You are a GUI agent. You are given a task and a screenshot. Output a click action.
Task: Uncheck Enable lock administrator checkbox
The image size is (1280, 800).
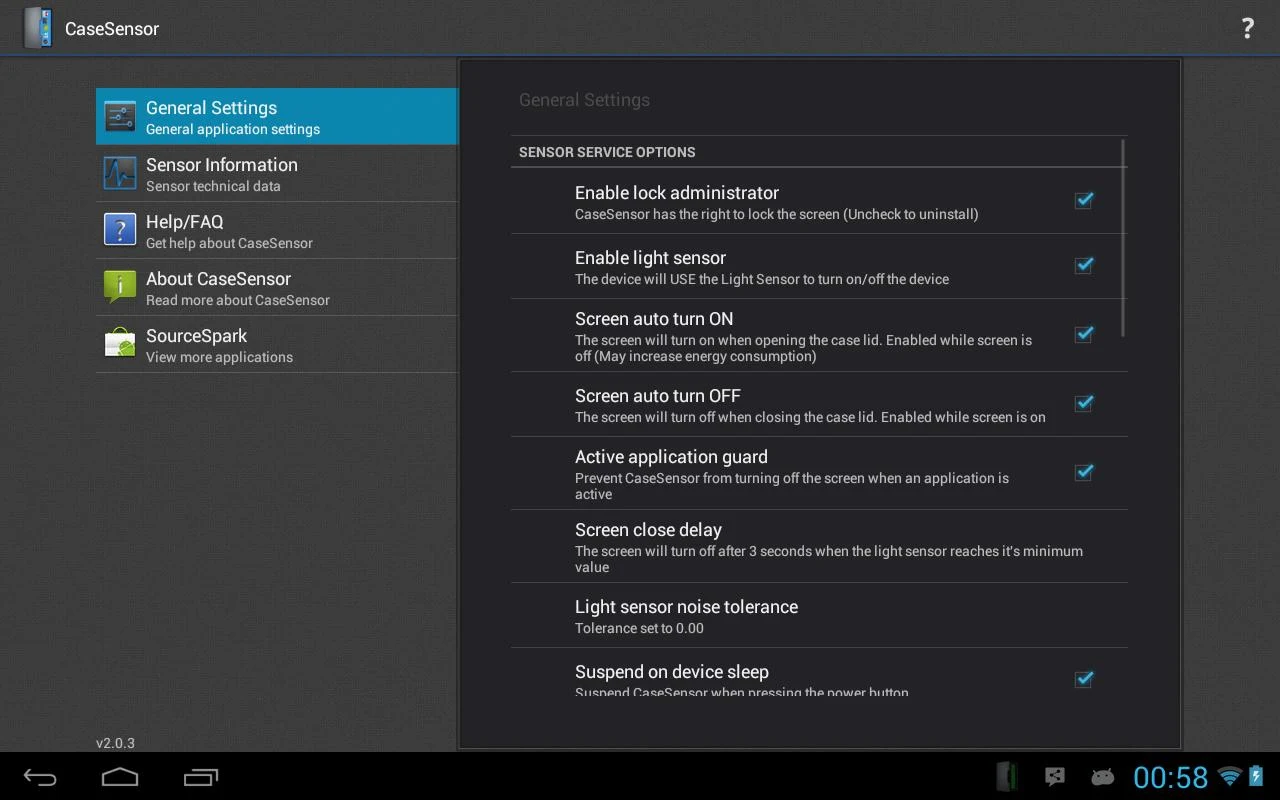tap(1083, 200)
